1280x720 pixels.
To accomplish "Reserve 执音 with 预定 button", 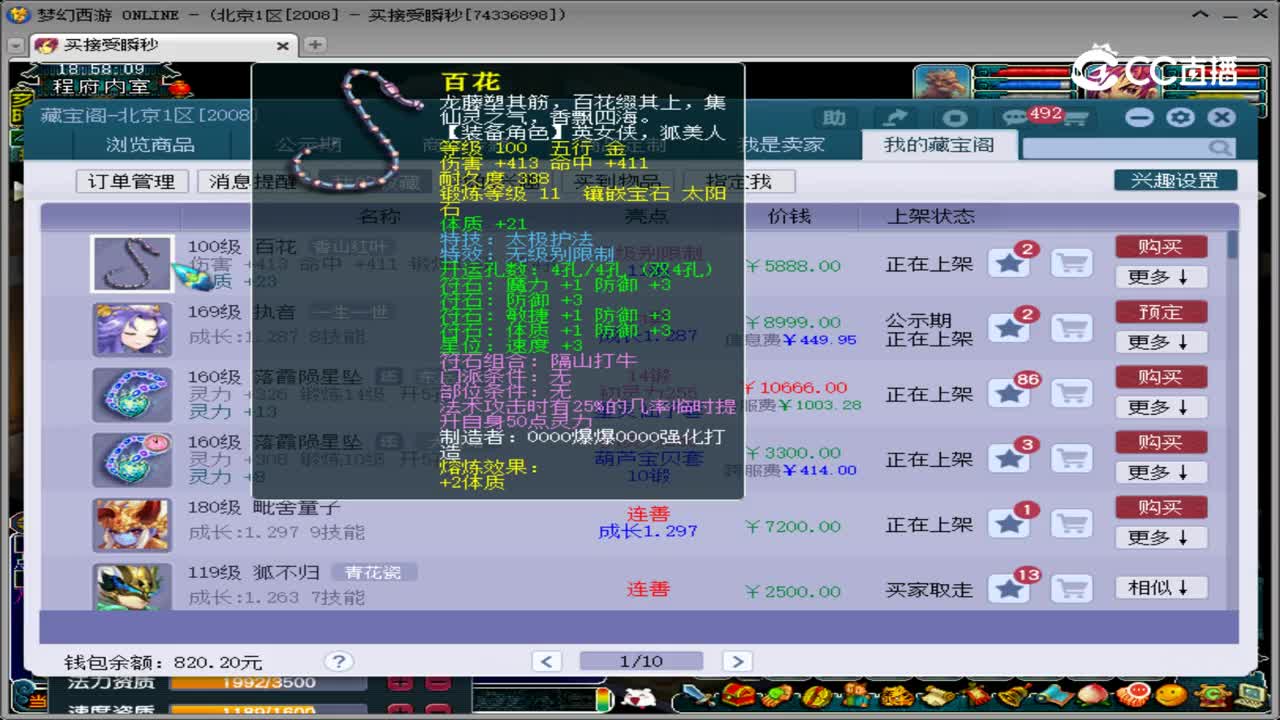I will 1160,312.
